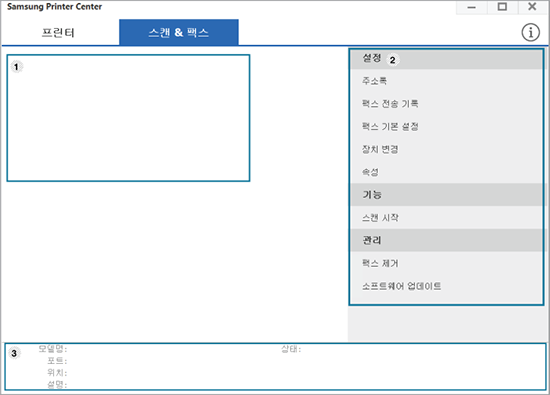Screen dimensions: 550x395
Task: Close the Samsung Printer Center window
Action: pyautogui.click(x=532, y=7)
